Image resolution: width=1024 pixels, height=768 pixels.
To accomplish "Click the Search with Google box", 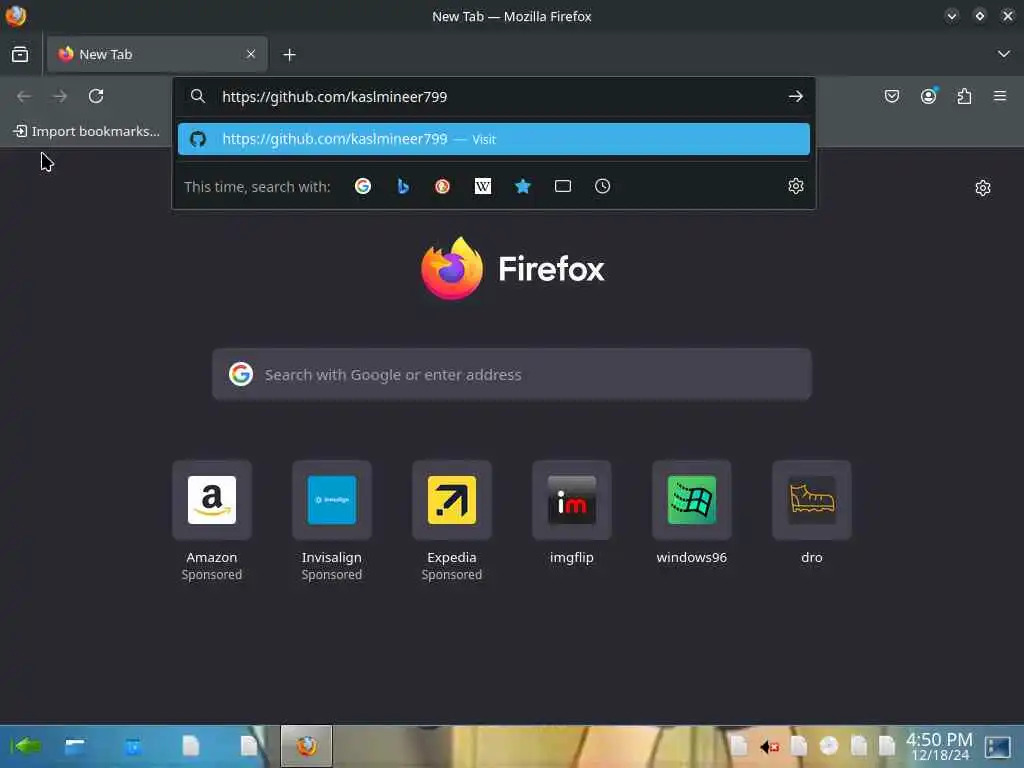I will tap(511, 374).
